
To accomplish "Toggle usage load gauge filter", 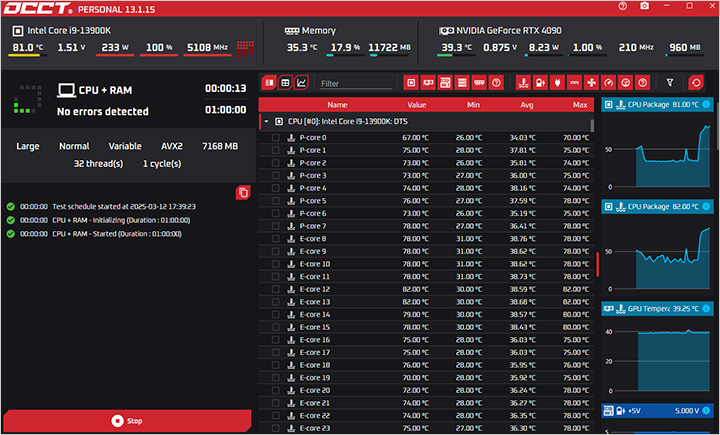I will click(625, 83).
